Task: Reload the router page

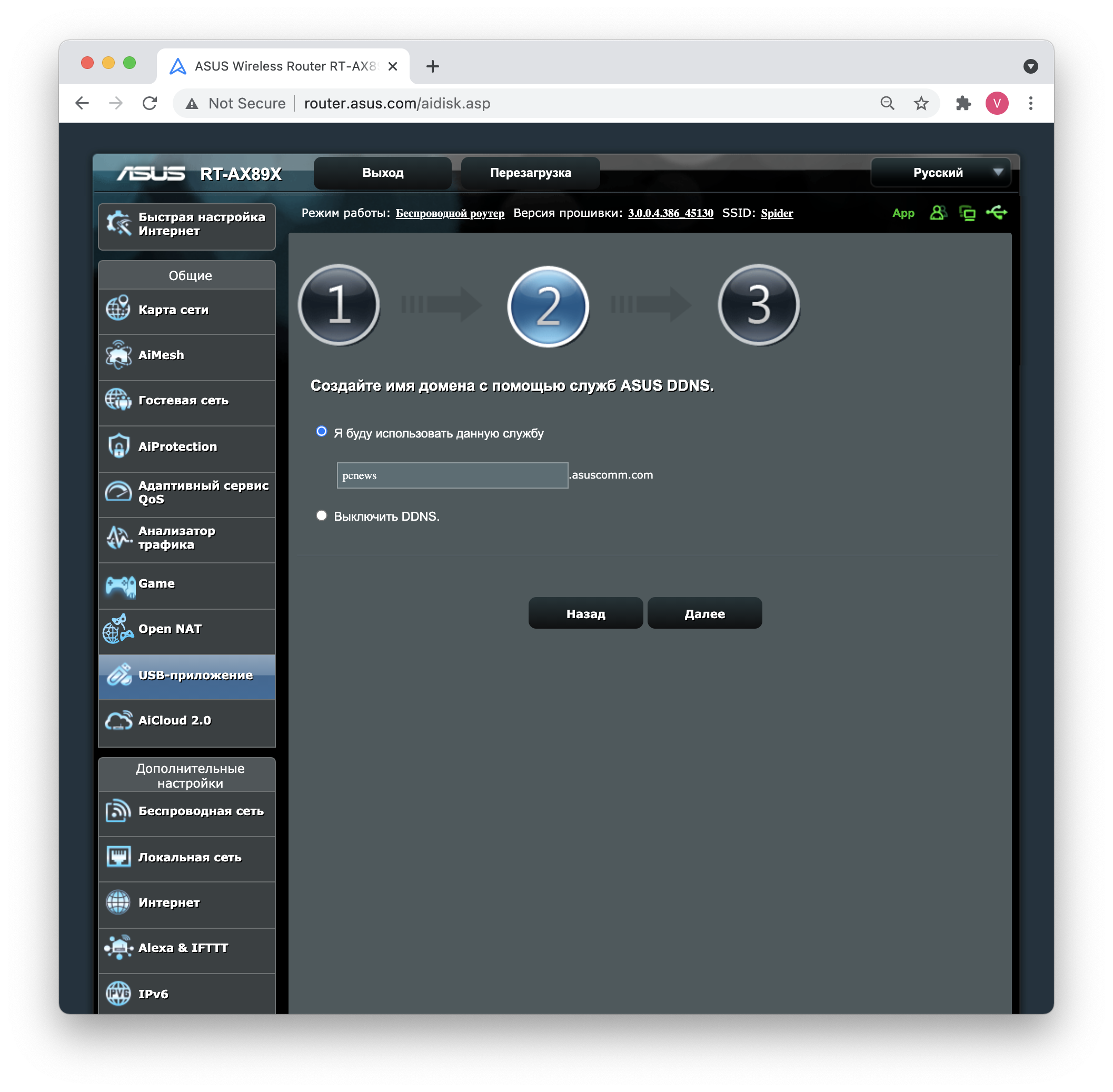Action: [150, 103]
